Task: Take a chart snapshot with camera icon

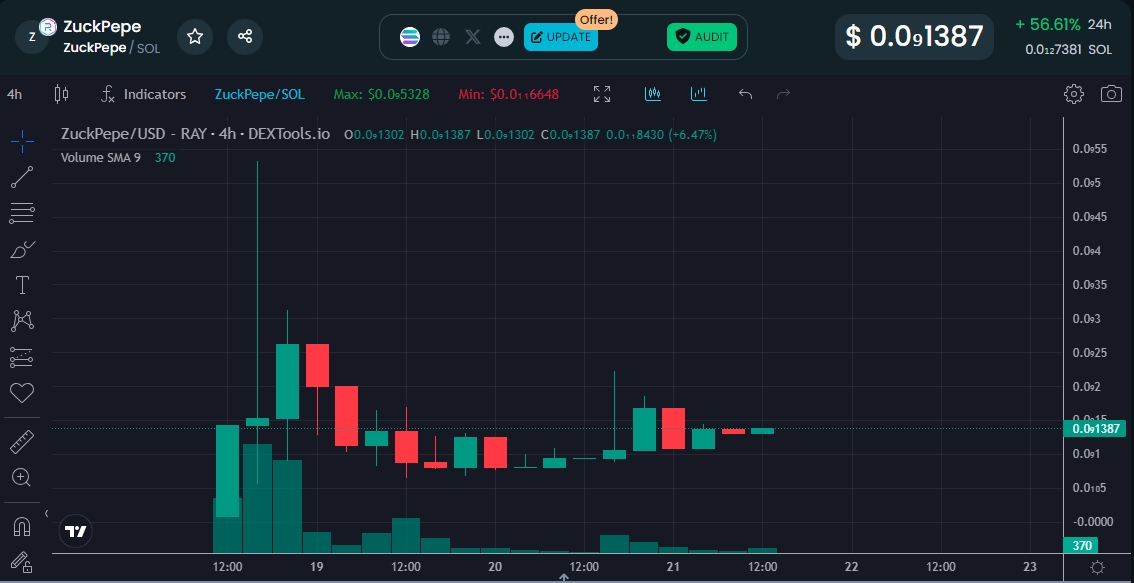Action: coord(1112,94)
